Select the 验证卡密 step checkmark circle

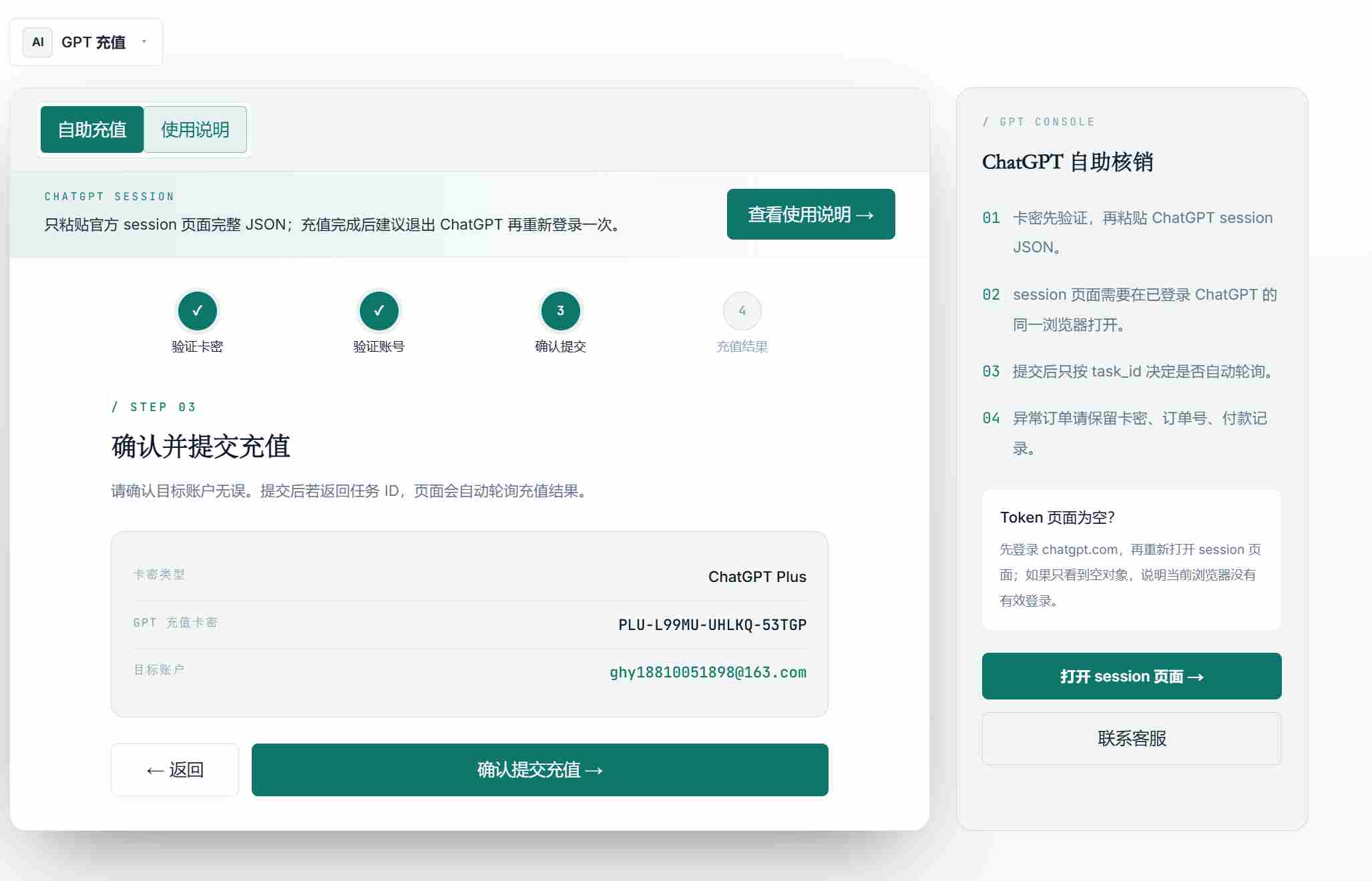[x=197, y=310]
